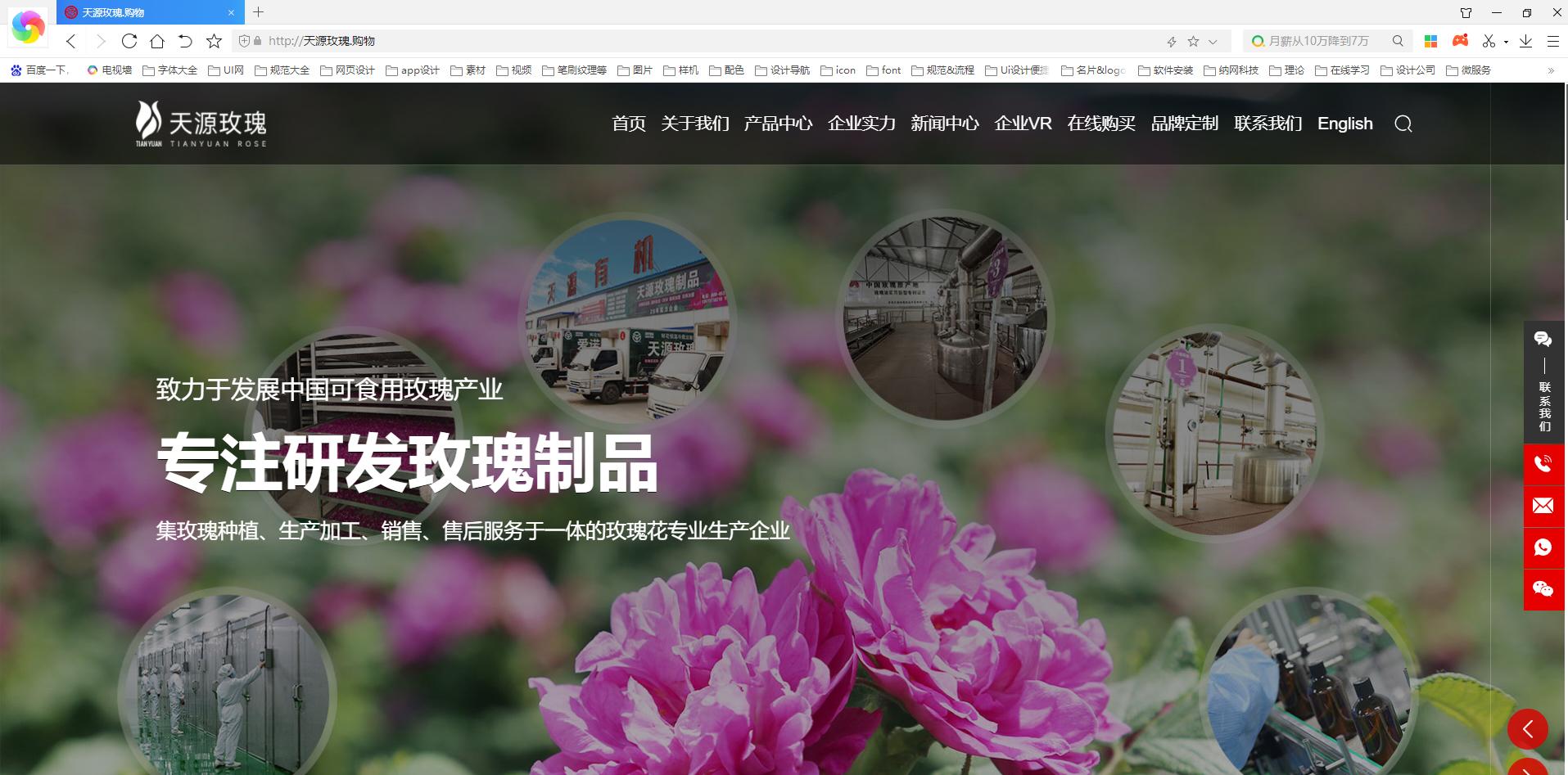Click the browser profile avatar icon

28,27
